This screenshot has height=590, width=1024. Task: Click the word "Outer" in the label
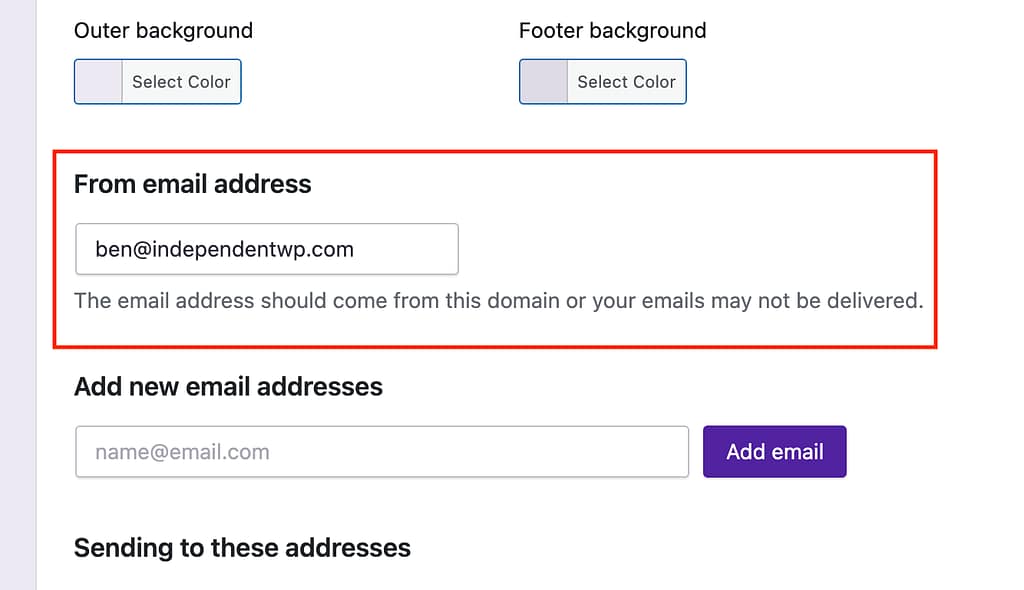(101, 31)
